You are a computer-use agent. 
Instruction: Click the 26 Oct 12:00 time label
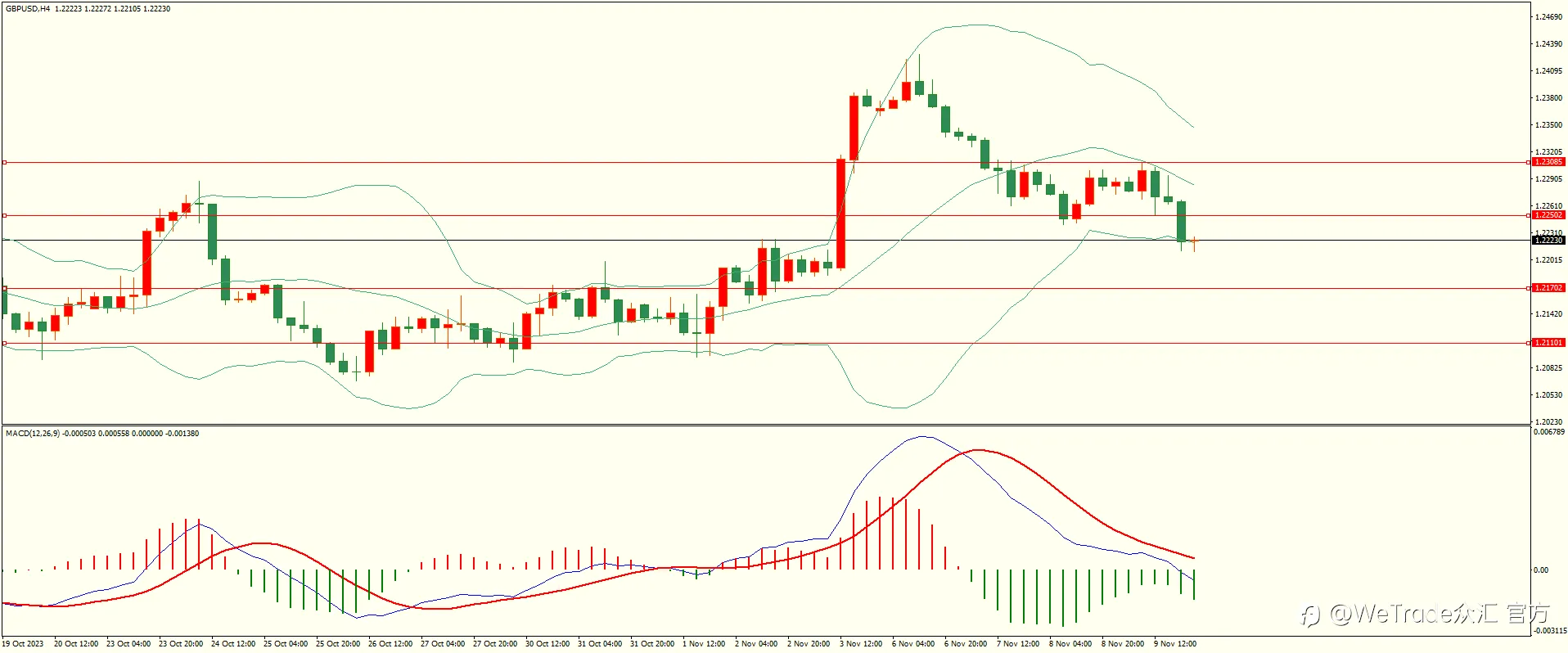(x=390, y=644)
